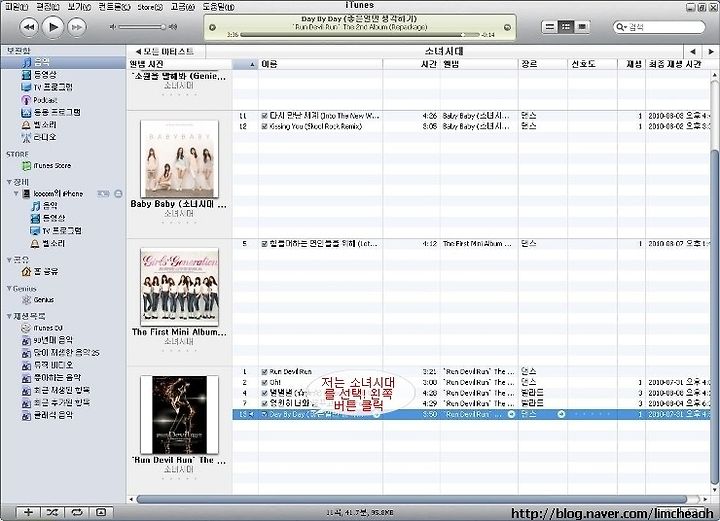Uncheck the Run Devil Run track 1
The image size is (720, 521).
(x=264, y=371)
